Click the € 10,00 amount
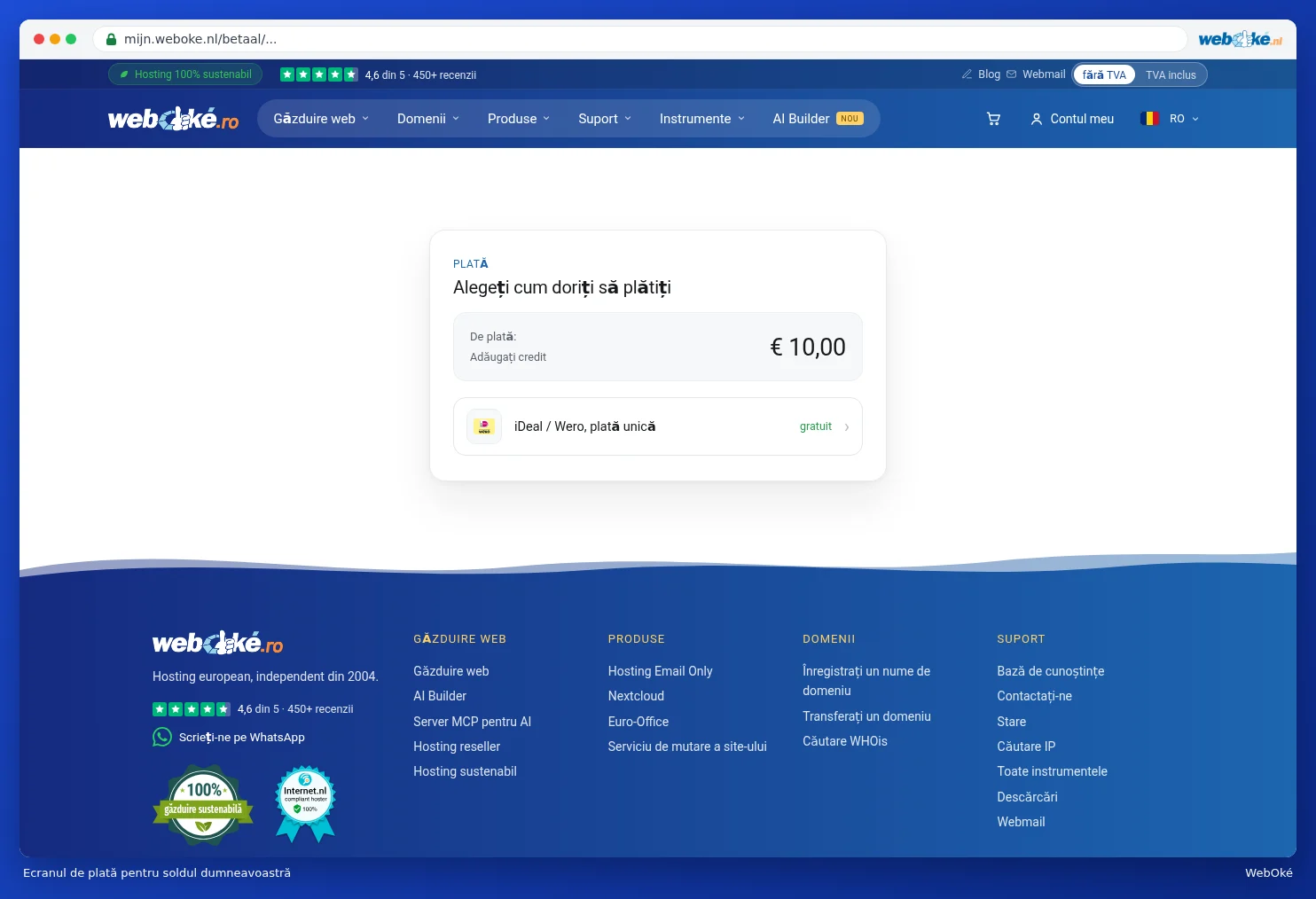 click(808, 347)
